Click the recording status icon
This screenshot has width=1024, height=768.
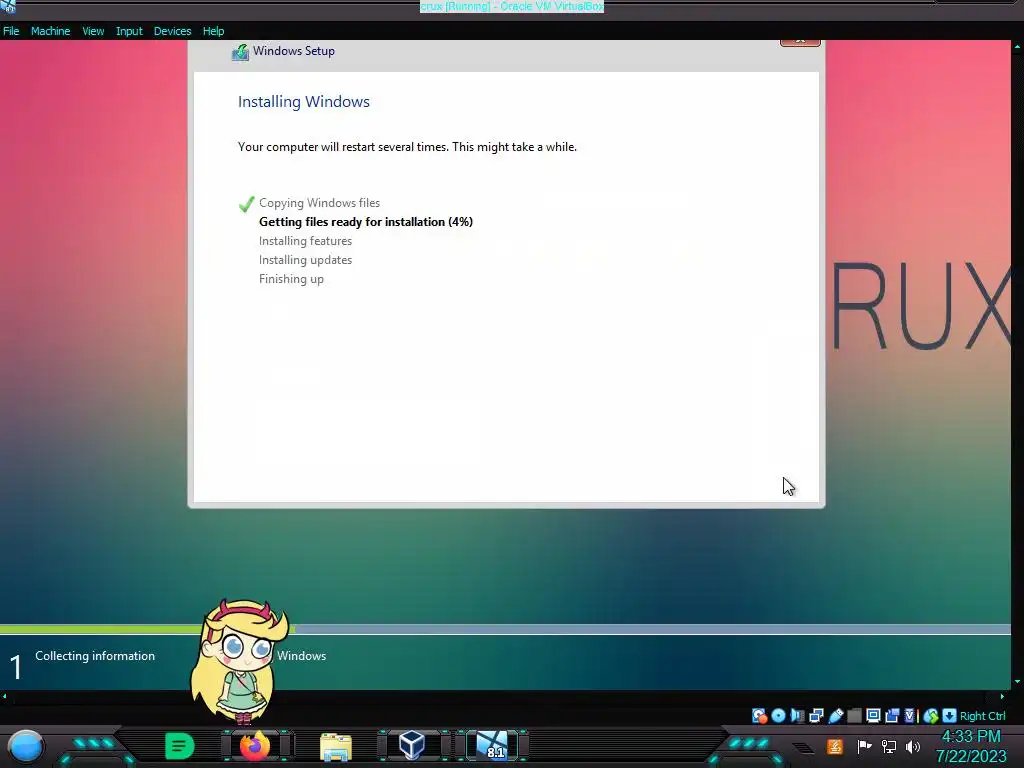(892, 716)
